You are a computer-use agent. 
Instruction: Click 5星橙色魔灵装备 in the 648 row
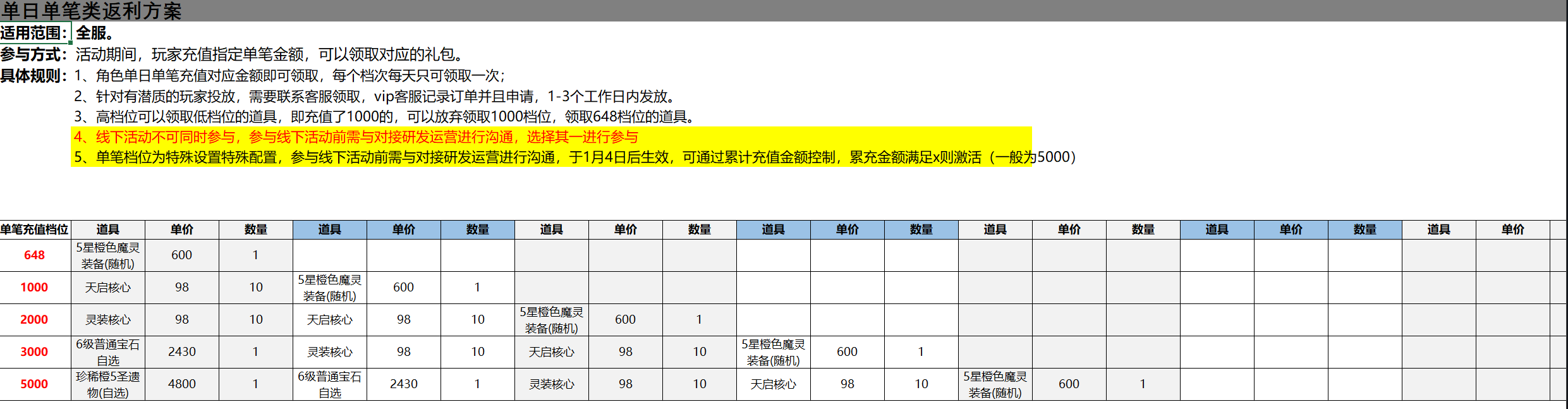pos(108,255)
